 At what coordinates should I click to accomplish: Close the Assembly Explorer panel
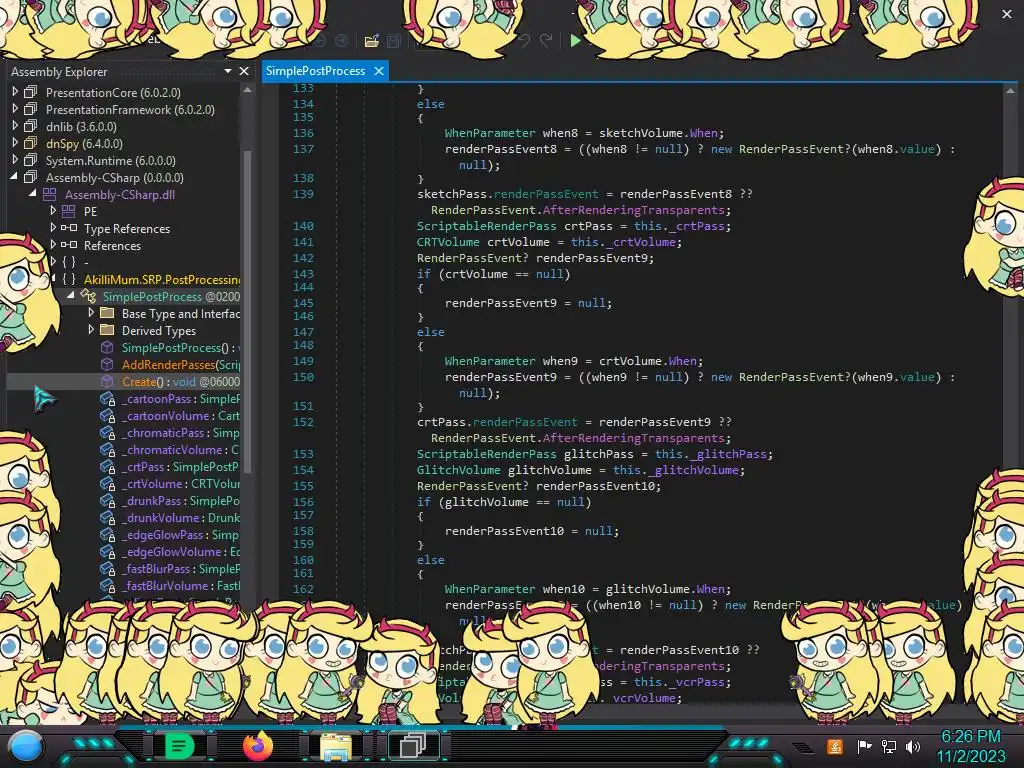coord(244,71)
